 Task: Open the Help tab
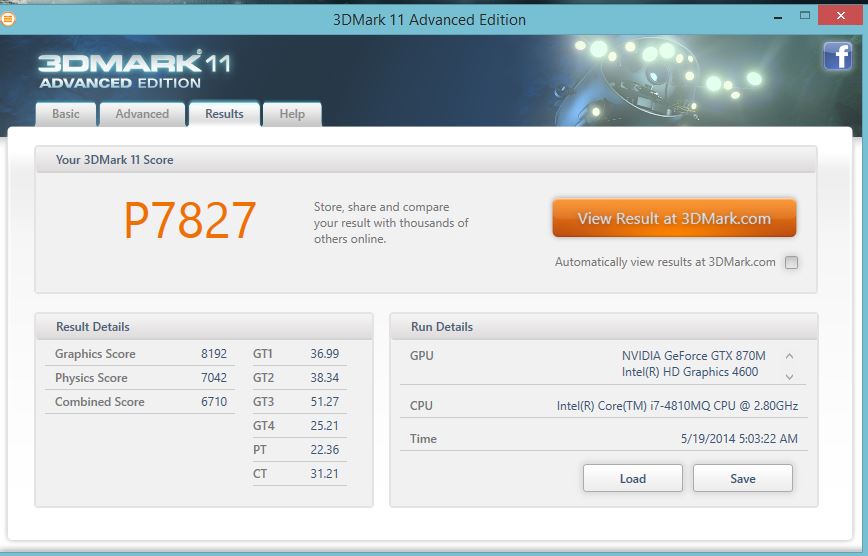coord(292,114)
